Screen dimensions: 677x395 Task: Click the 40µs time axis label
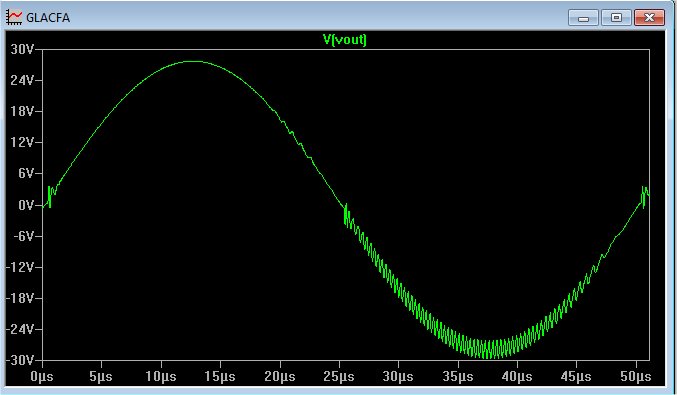[517, 377]
